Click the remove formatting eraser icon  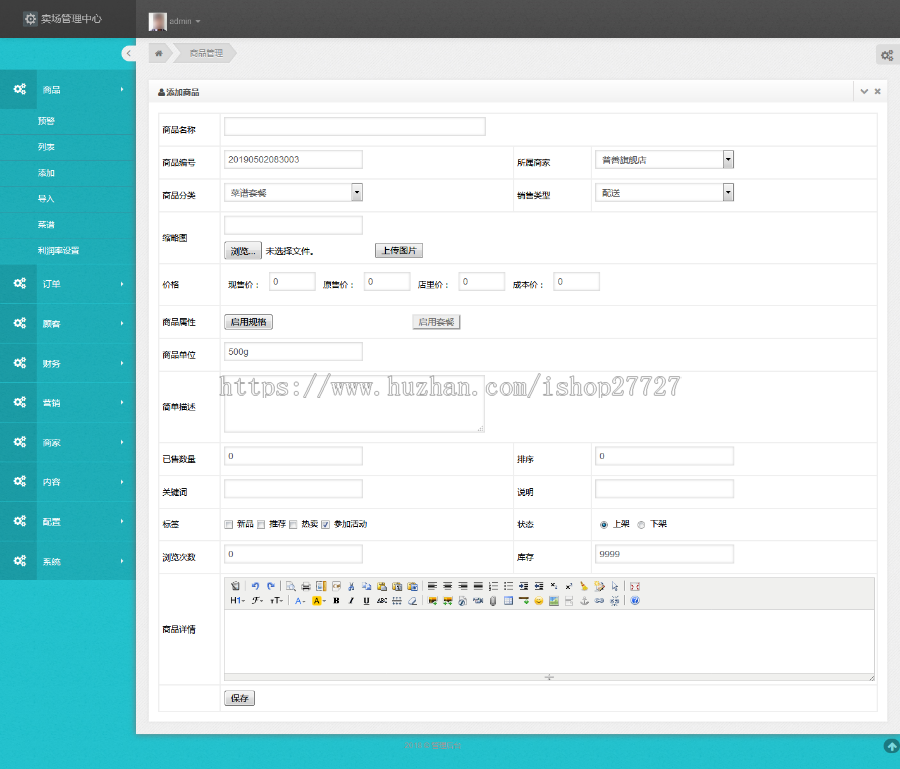(x=412, y=601)
